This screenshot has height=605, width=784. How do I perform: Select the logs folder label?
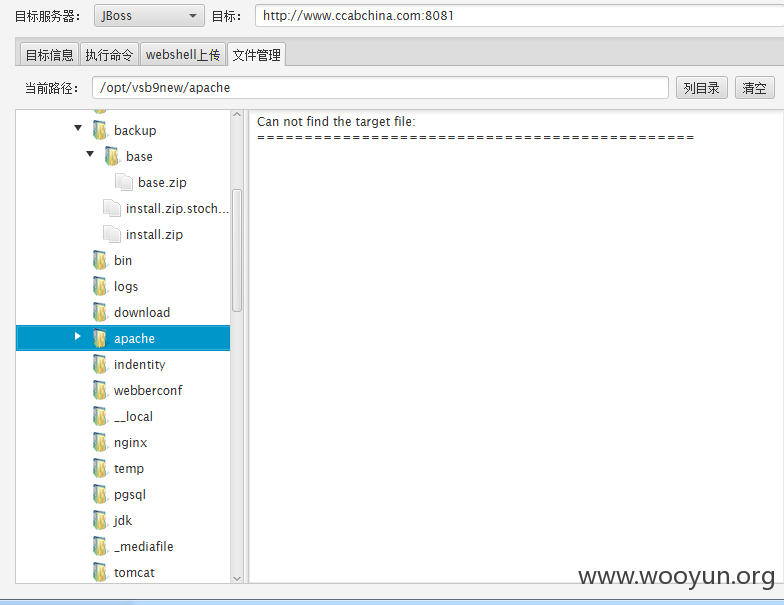pos(126,287)
